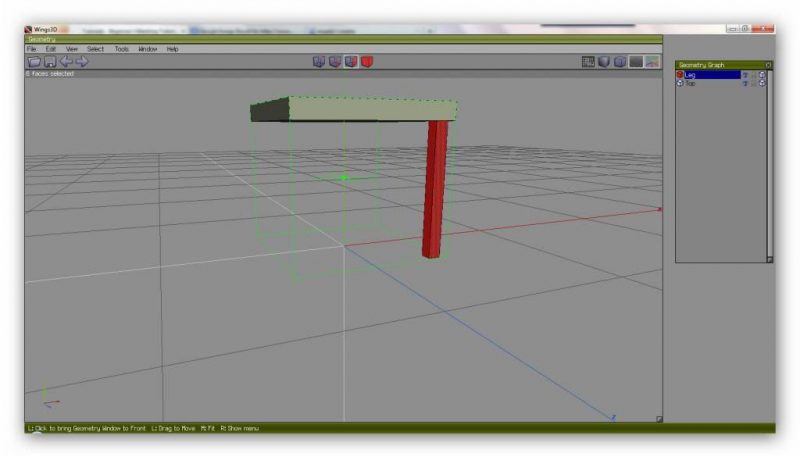Toggle visibility eye for Top object
800x457 pixels.
745,83
